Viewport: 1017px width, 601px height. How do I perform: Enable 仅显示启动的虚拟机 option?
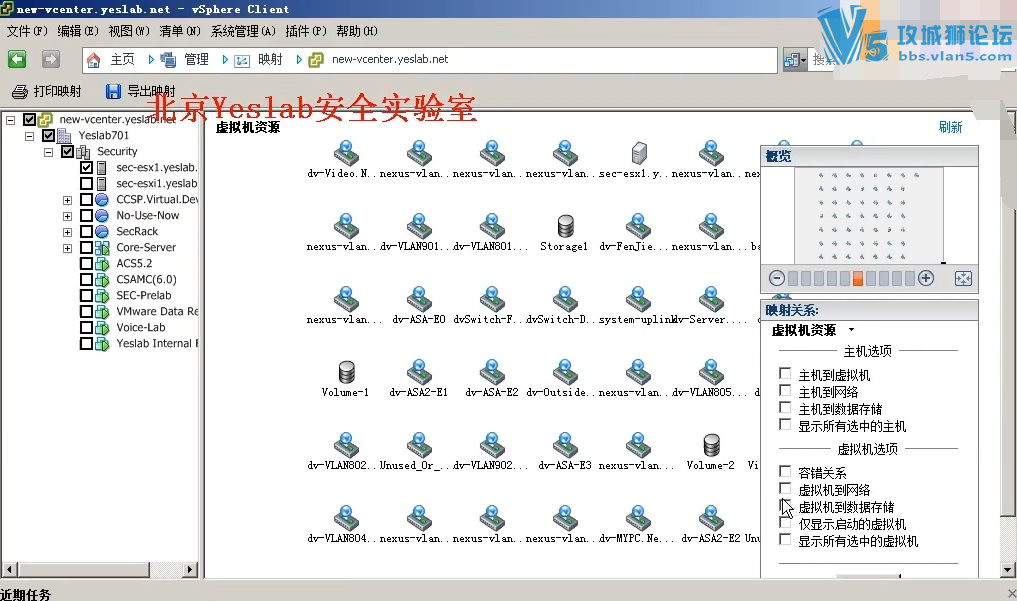click(785, 523)
